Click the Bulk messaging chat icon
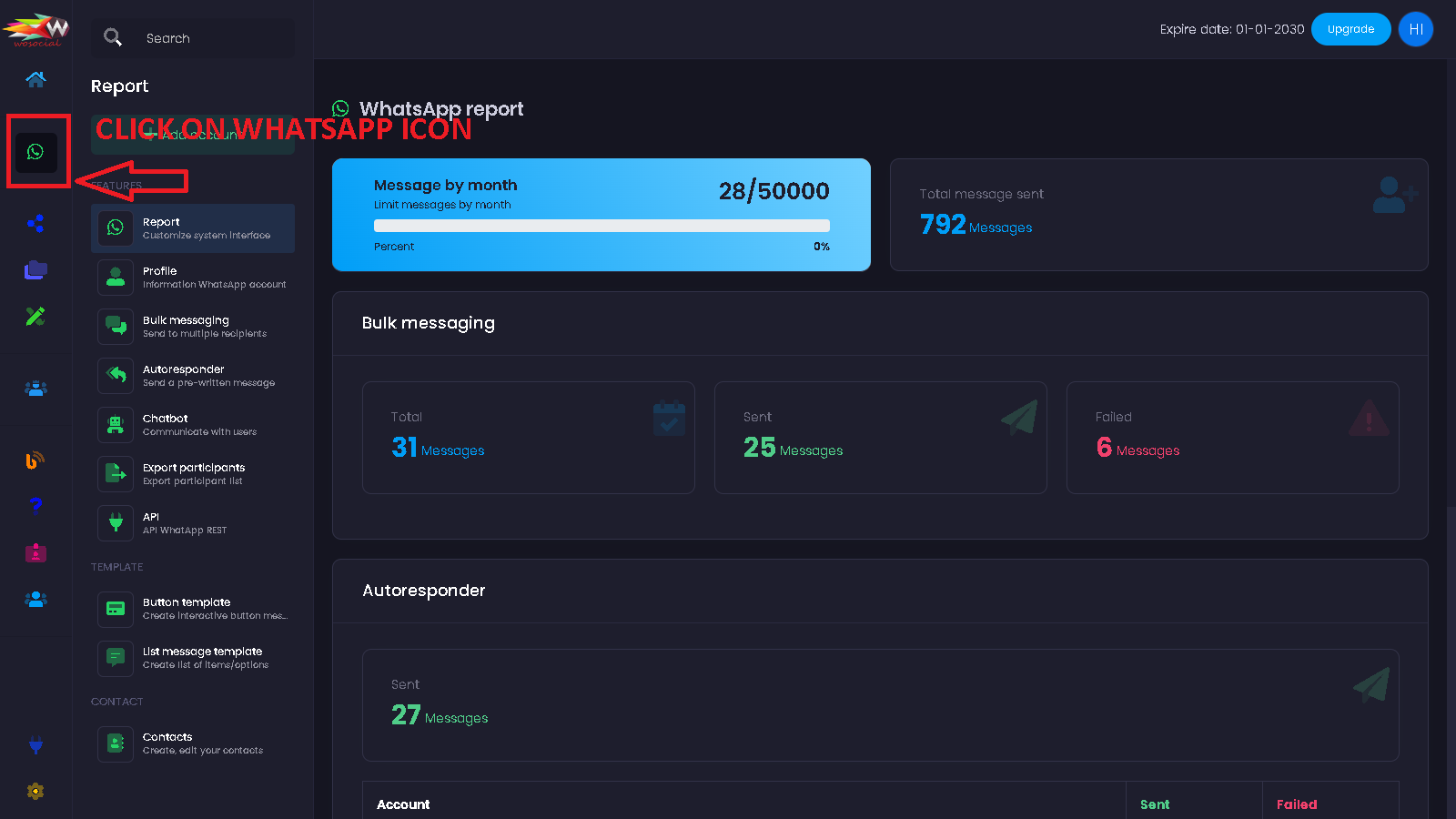This screenshot has height=819, width=1456. point(116,326)
